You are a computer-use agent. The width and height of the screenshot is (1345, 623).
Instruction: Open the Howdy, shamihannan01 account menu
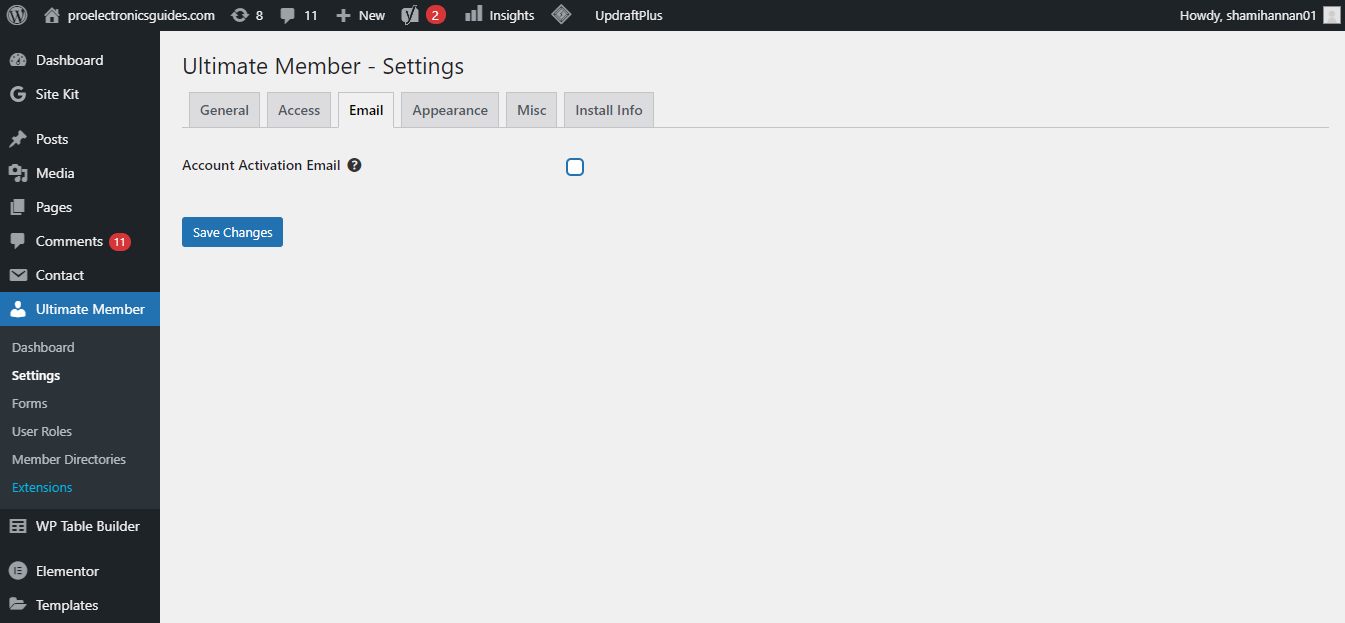click(1259, 15)
